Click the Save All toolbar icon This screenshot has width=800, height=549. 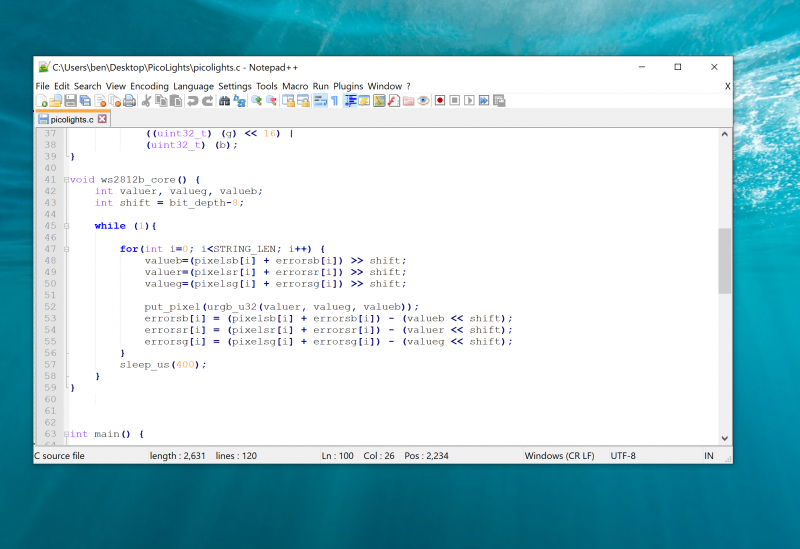click(x=85, y=101)
